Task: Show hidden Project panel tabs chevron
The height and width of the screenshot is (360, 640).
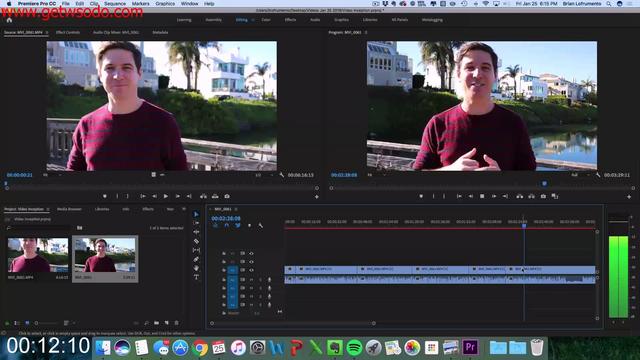Action: pyautogui.click(x=184, y=209)
